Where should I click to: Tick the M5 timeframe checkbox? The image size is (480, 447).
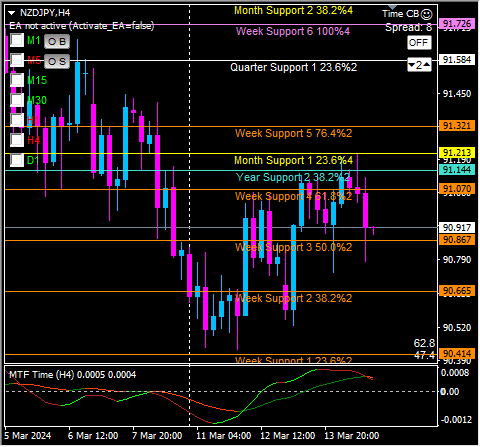[x=17, y=60]
